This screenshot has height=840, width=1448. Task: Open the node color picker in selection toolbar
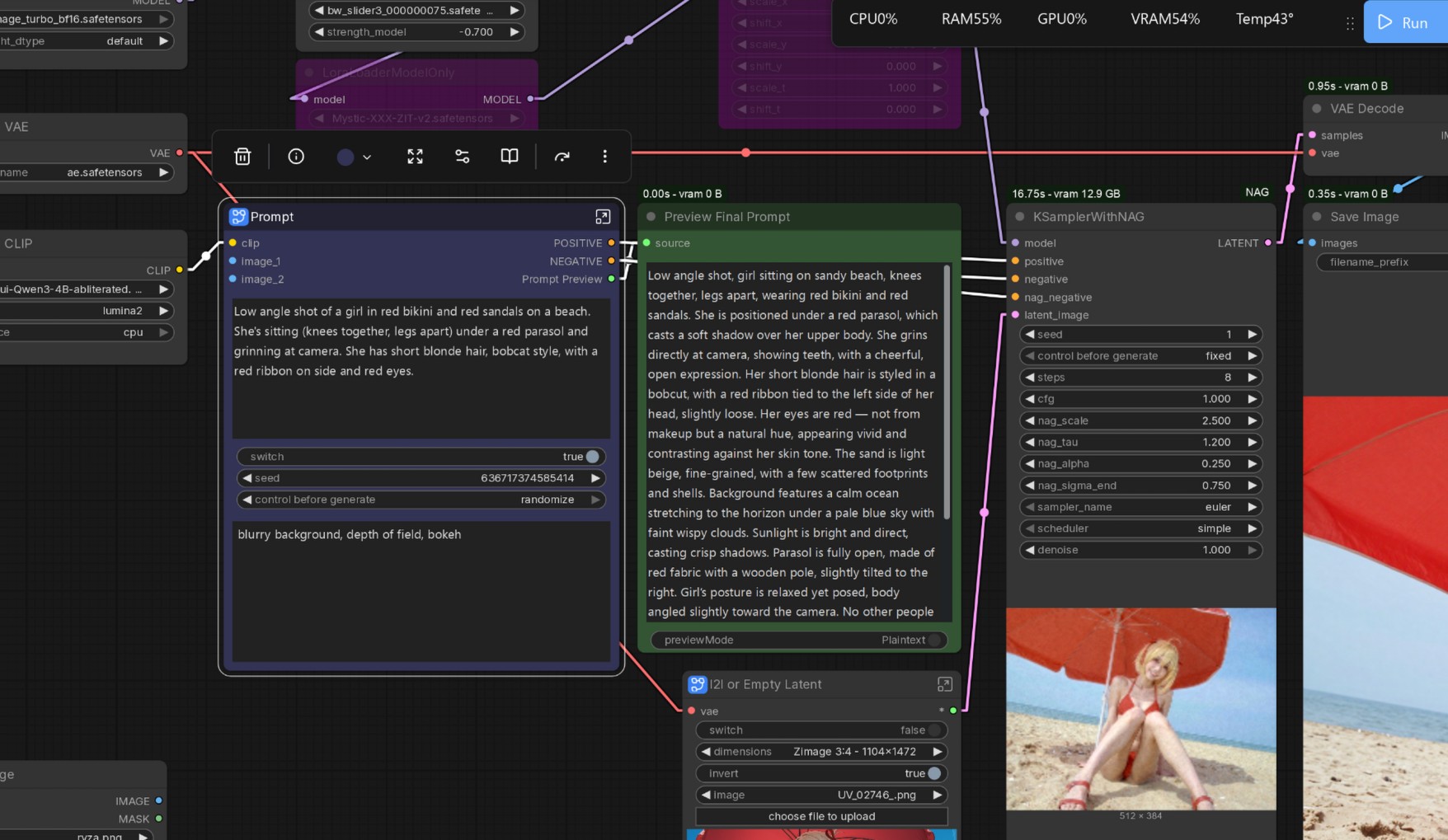click(x=355, y=157)
